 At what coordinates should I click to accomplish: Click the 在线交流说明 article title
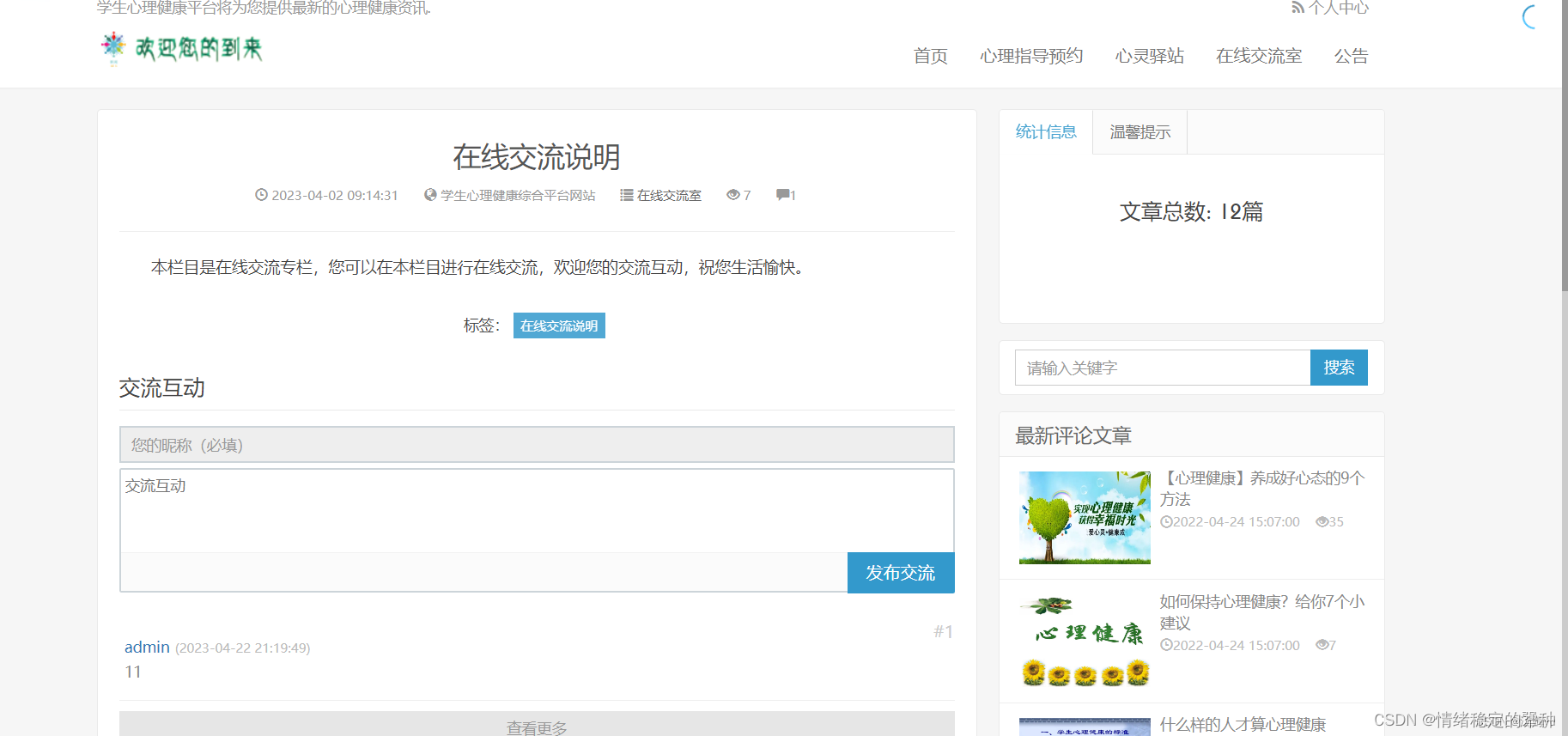pos(537,157)
